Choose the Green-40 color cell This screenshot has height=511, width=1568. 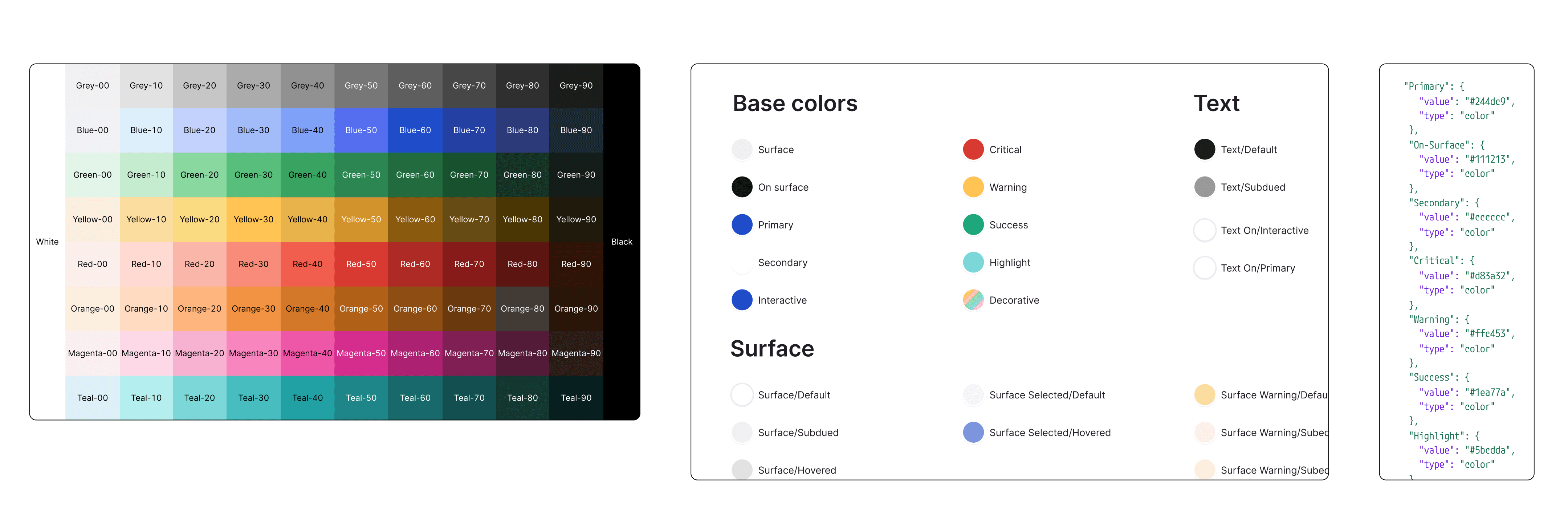(308, 175)
